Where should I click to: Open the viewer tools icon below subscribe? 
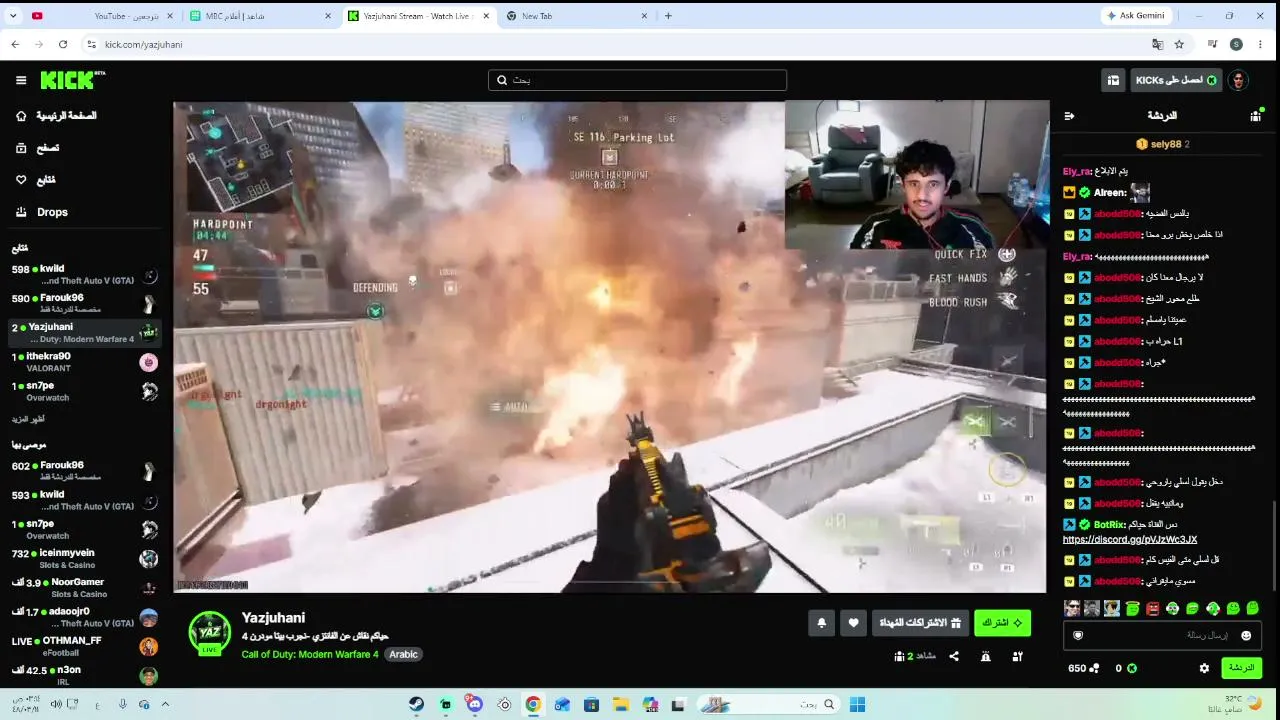tap(1017, 656)
